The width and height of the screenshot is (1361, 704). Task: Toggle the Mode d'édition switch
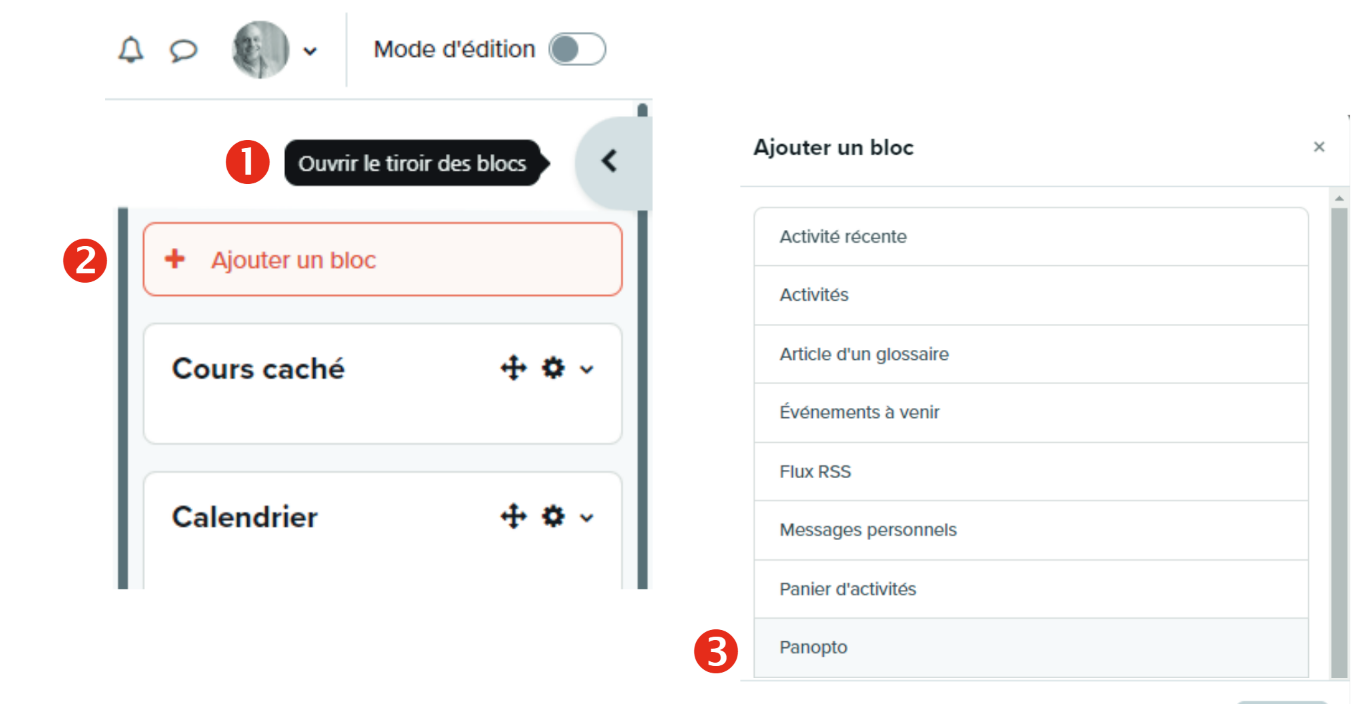pyautogui.click(x=577, y=49)
